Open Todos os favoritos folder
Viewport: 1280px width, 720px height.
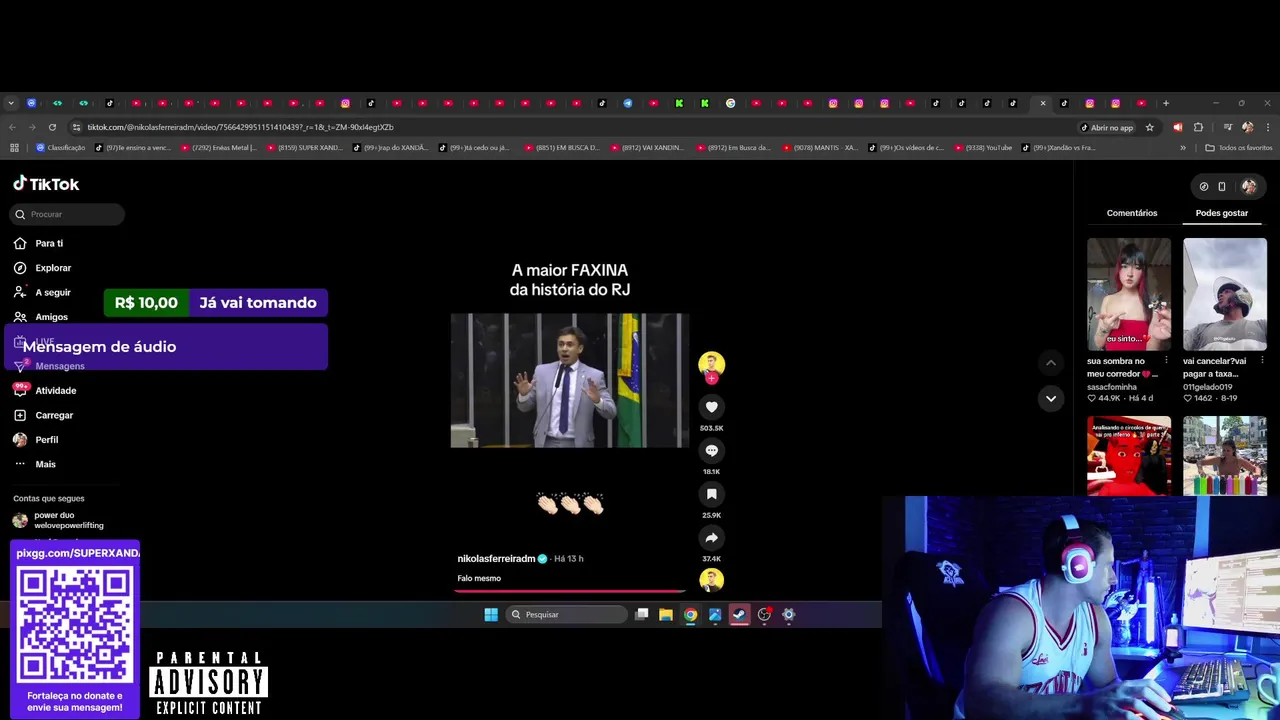click(x=1239, y=148)
